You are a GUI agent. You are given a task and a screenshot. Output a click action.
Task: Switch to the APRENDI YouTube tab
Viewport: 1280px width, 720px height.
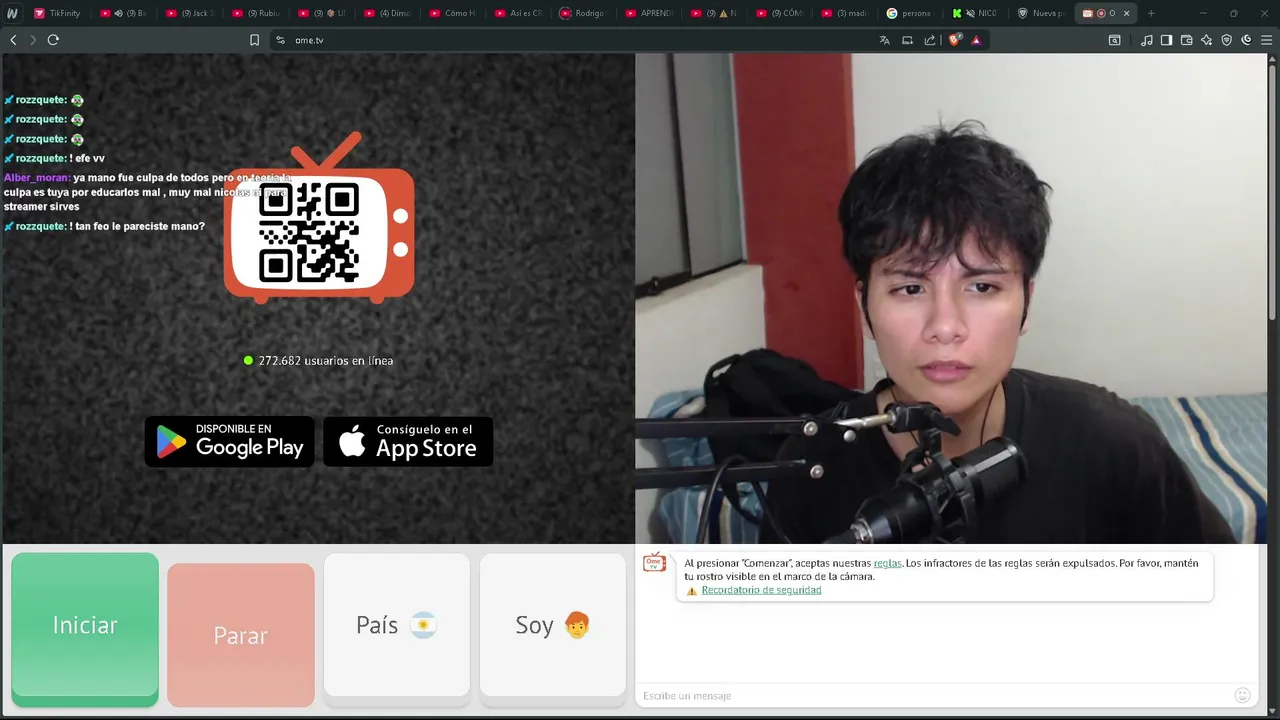pyautogui.click(x=650, y=13)
